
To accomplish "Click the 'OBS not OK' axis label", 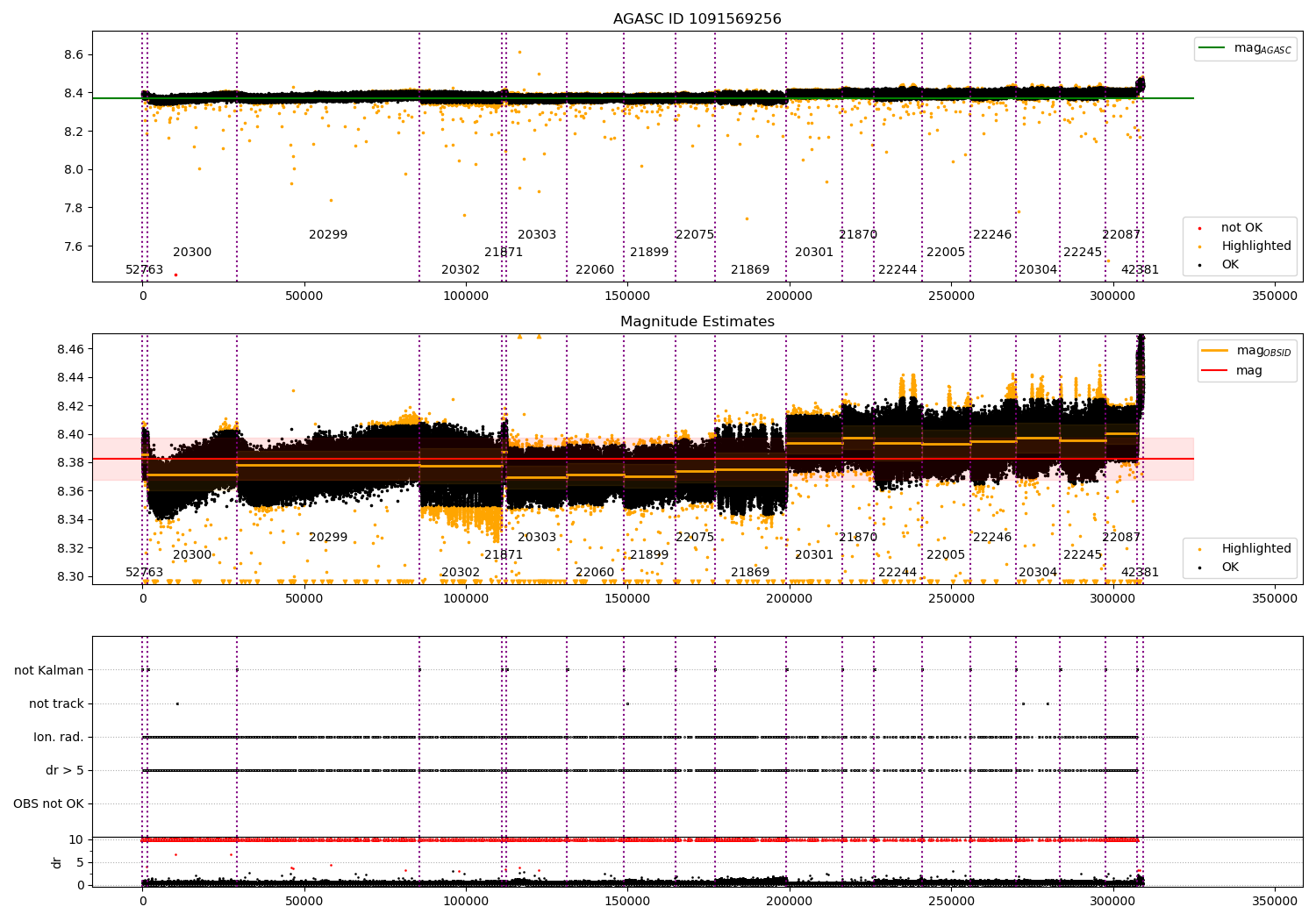I will pos(48,803).
